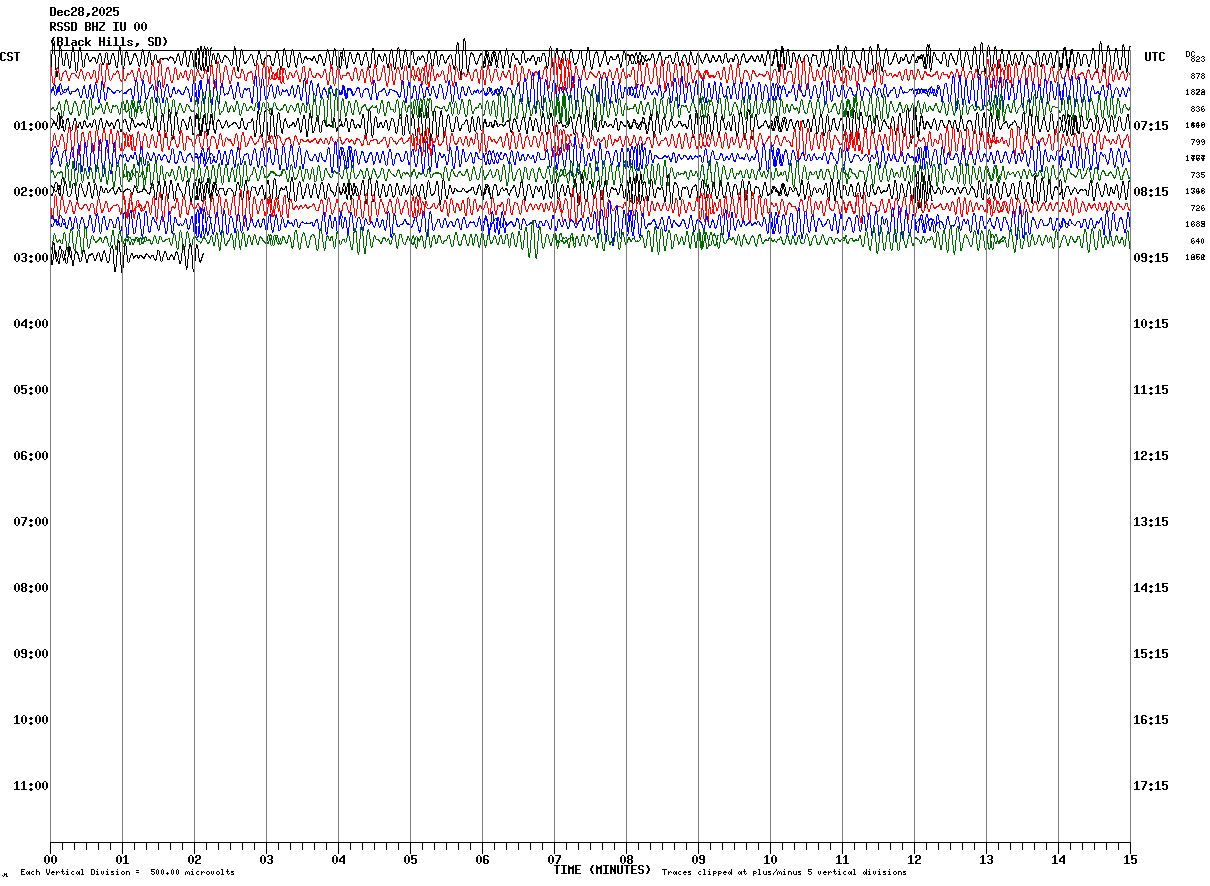The height and width of the screenshot is (886, 1210).
Task: Click the 09:15 UTC time label
Action: [1151, 258]
